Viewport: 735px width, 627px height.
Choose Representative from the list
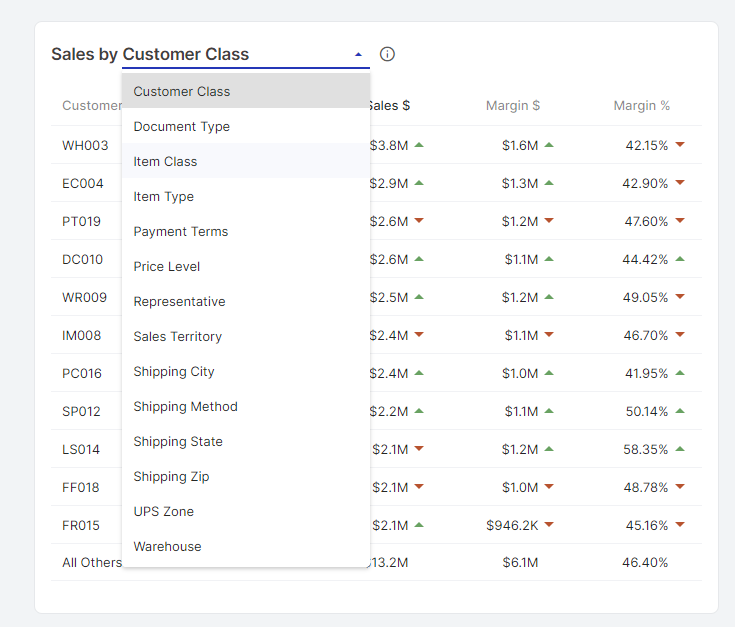click(180, 301)
